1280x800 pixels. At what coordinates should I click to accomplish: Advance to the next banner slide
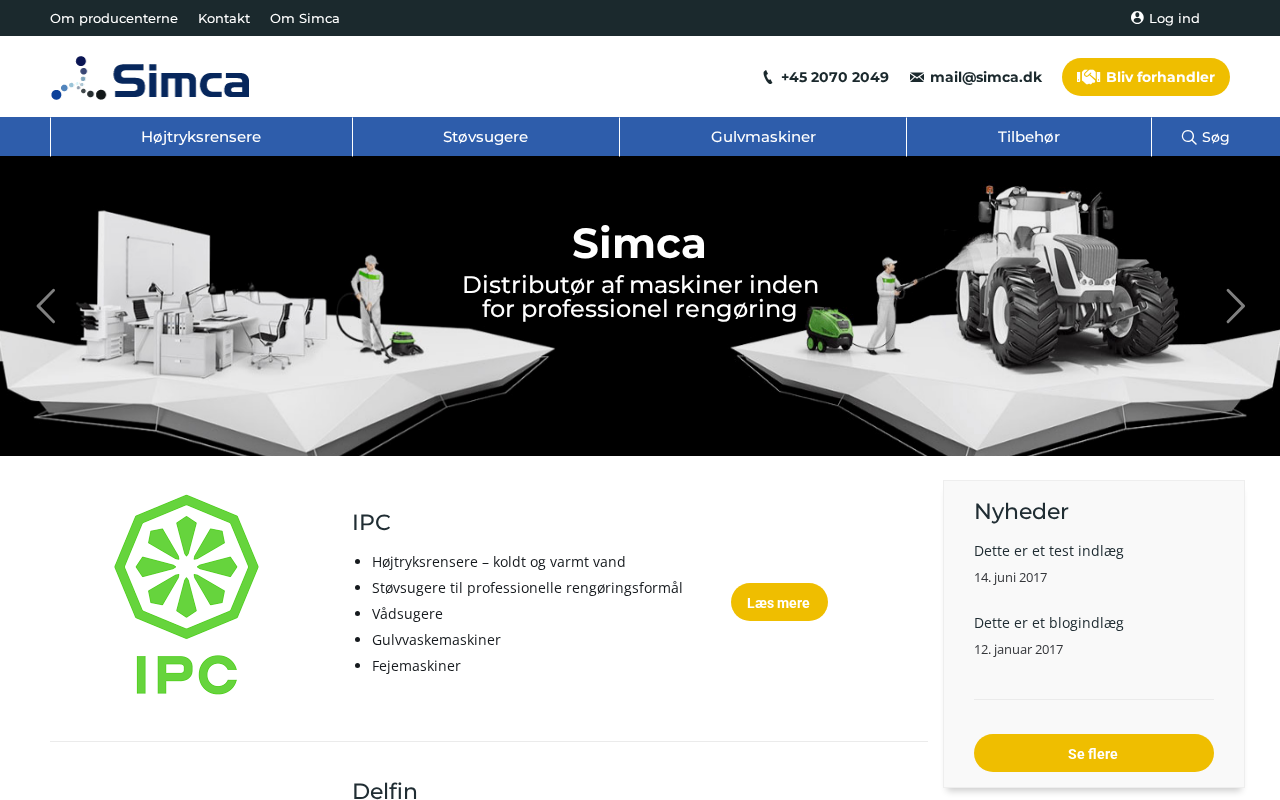pos(1236,306)
